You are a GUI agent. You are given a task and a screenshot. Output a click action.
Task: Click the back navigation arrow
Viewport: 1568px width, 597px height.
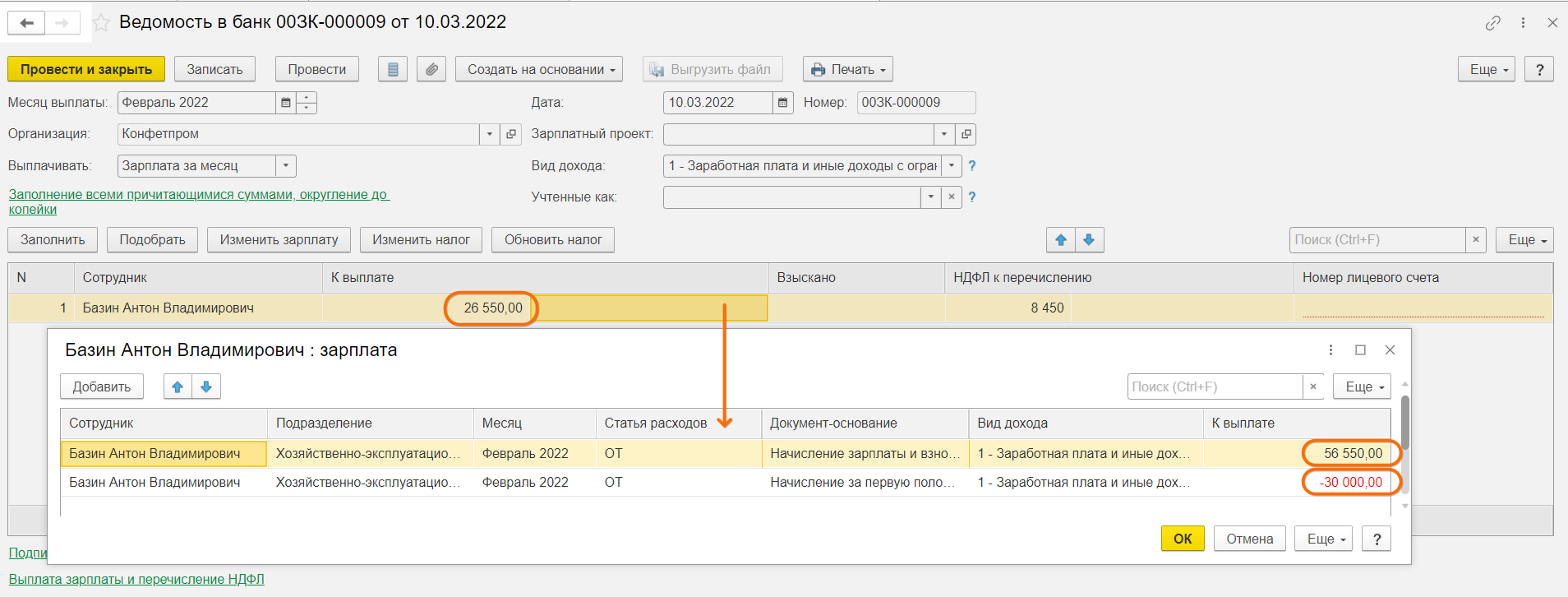click(x=26, y=23)
